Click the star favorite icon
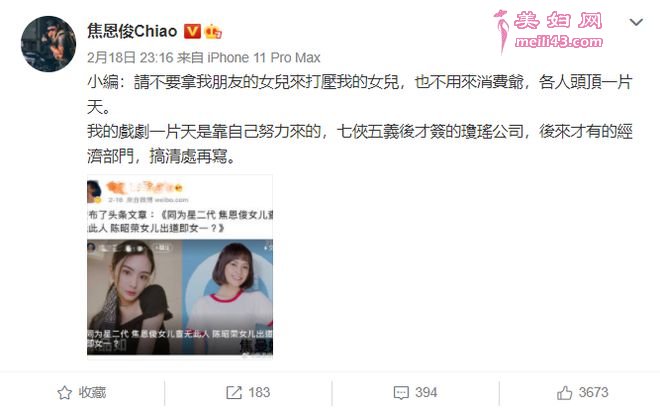 (64, 393)
